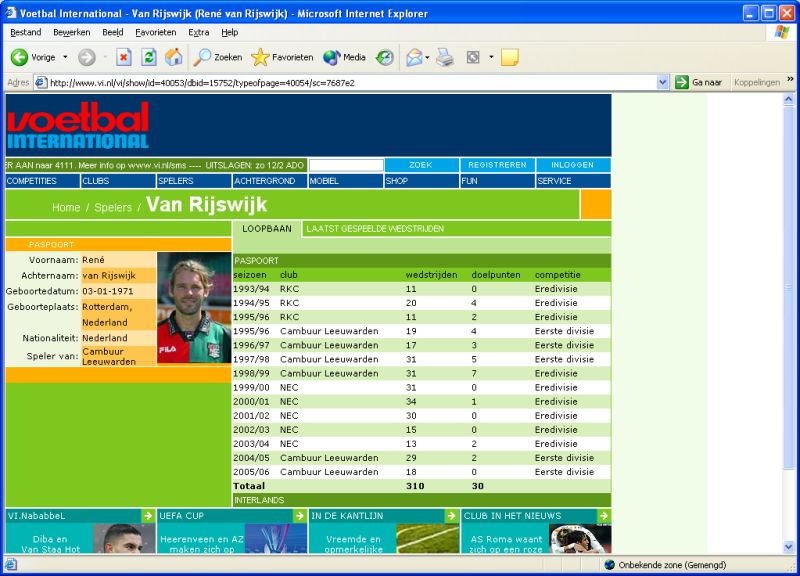This screenshot has height=576, width=800.
Task: Click the ZOEK button
Action: pyautogui.click(x=421, y=165)
